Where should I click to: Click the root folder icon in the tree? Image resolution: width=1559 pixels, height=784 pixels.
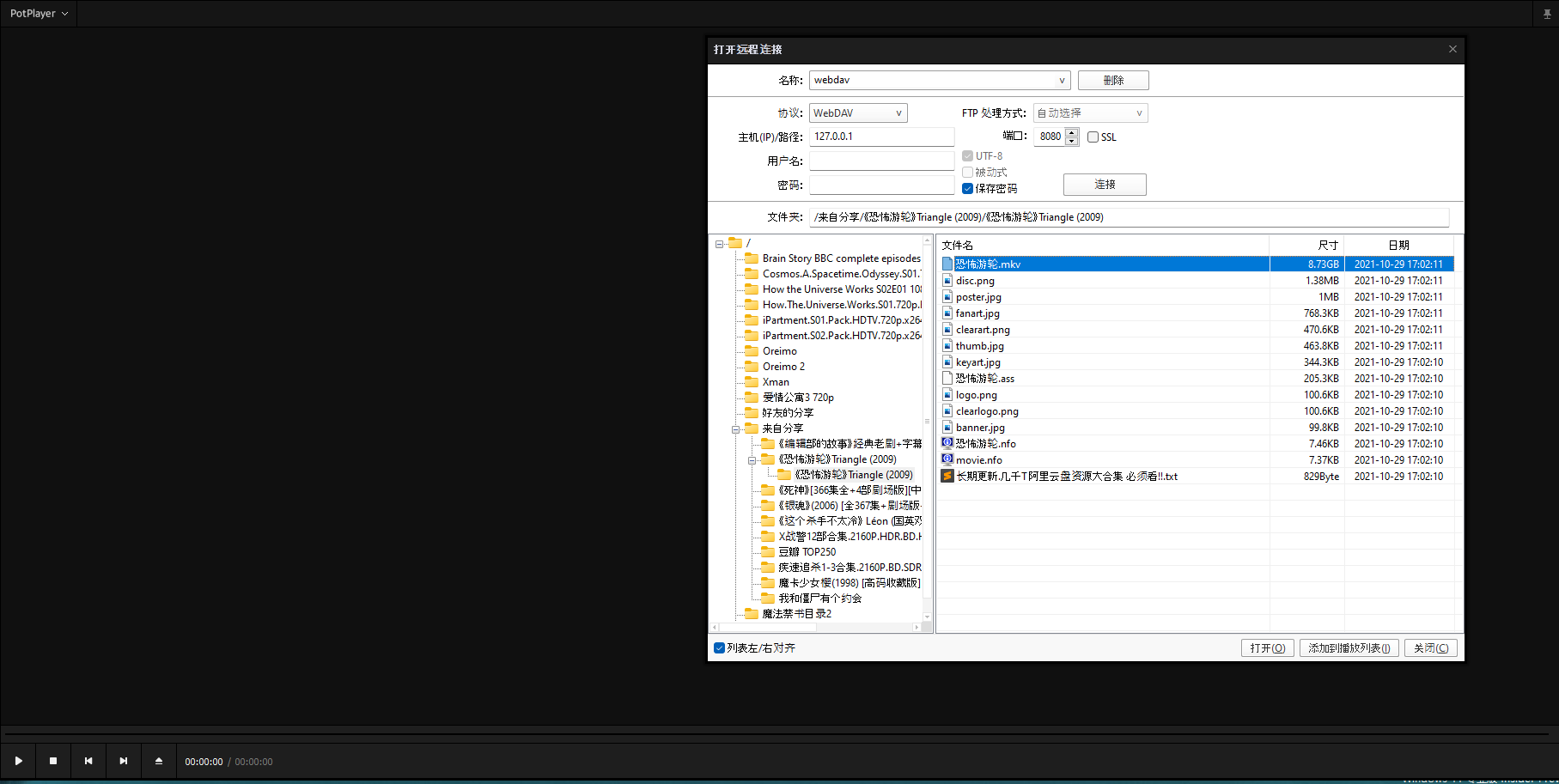coord(736,243)
